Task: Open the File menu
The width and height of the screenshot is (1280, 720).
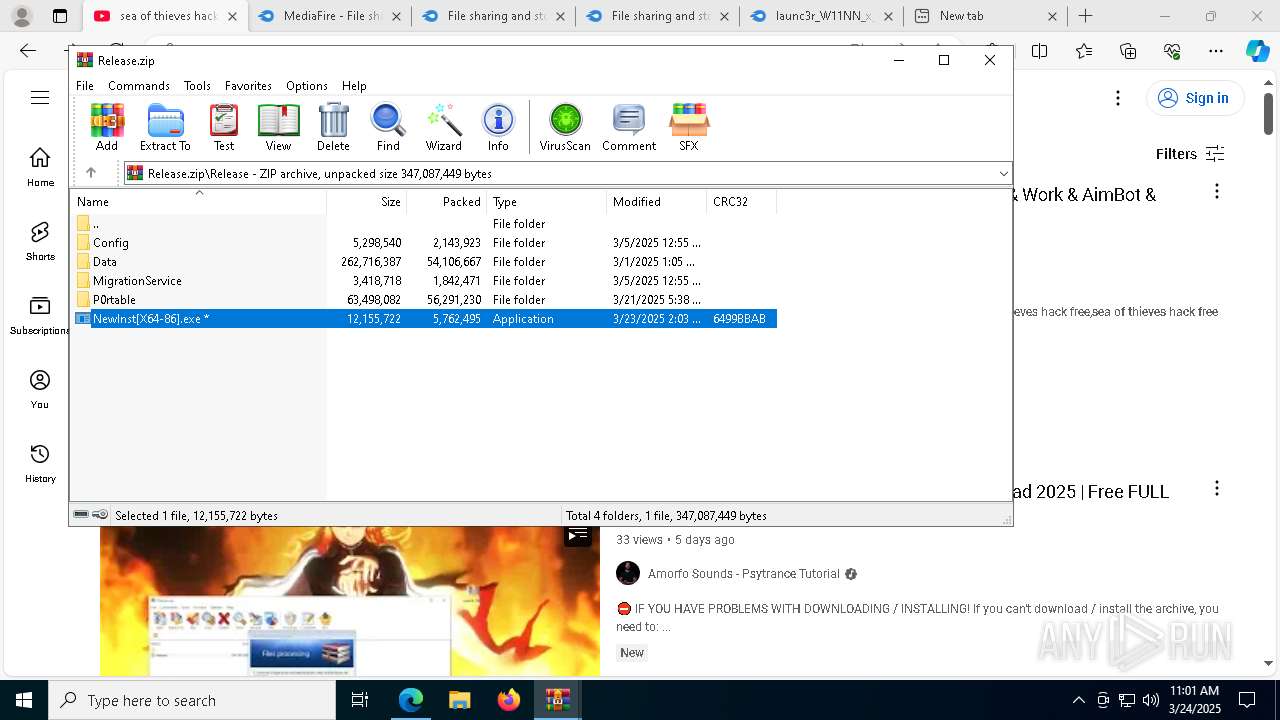Action: tap(85, 86)
